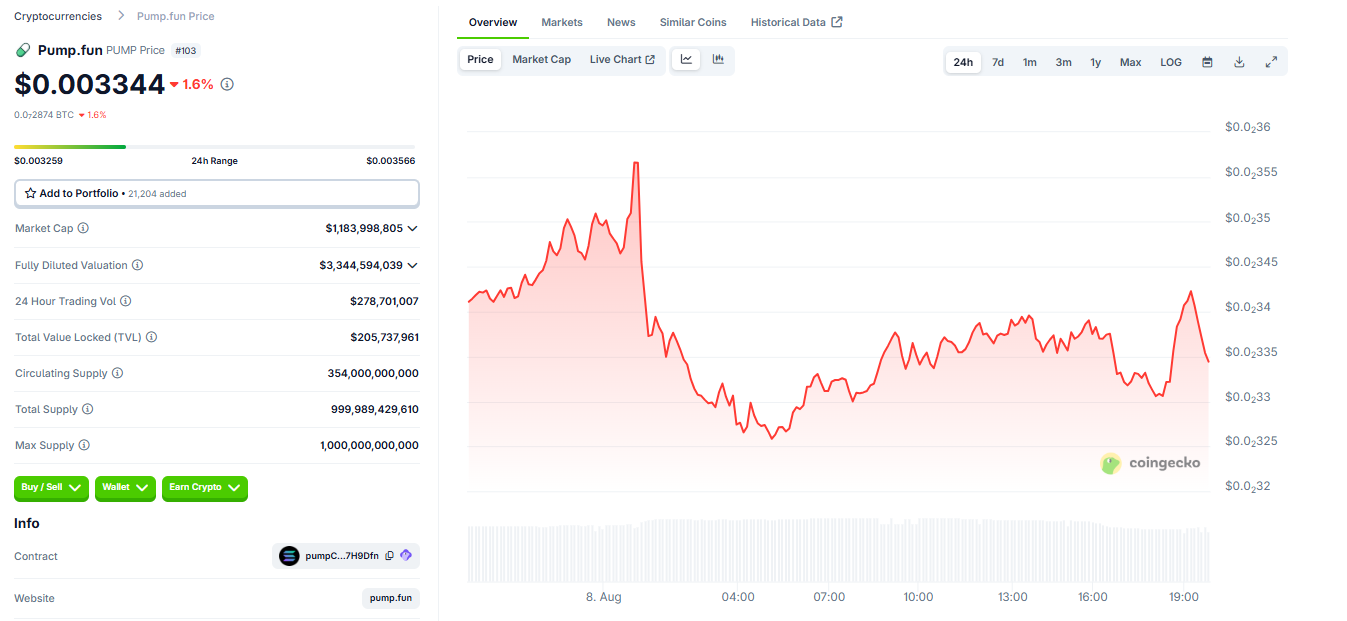Select the Max time range
The image size is (1347, 621).
(1130, 62)
